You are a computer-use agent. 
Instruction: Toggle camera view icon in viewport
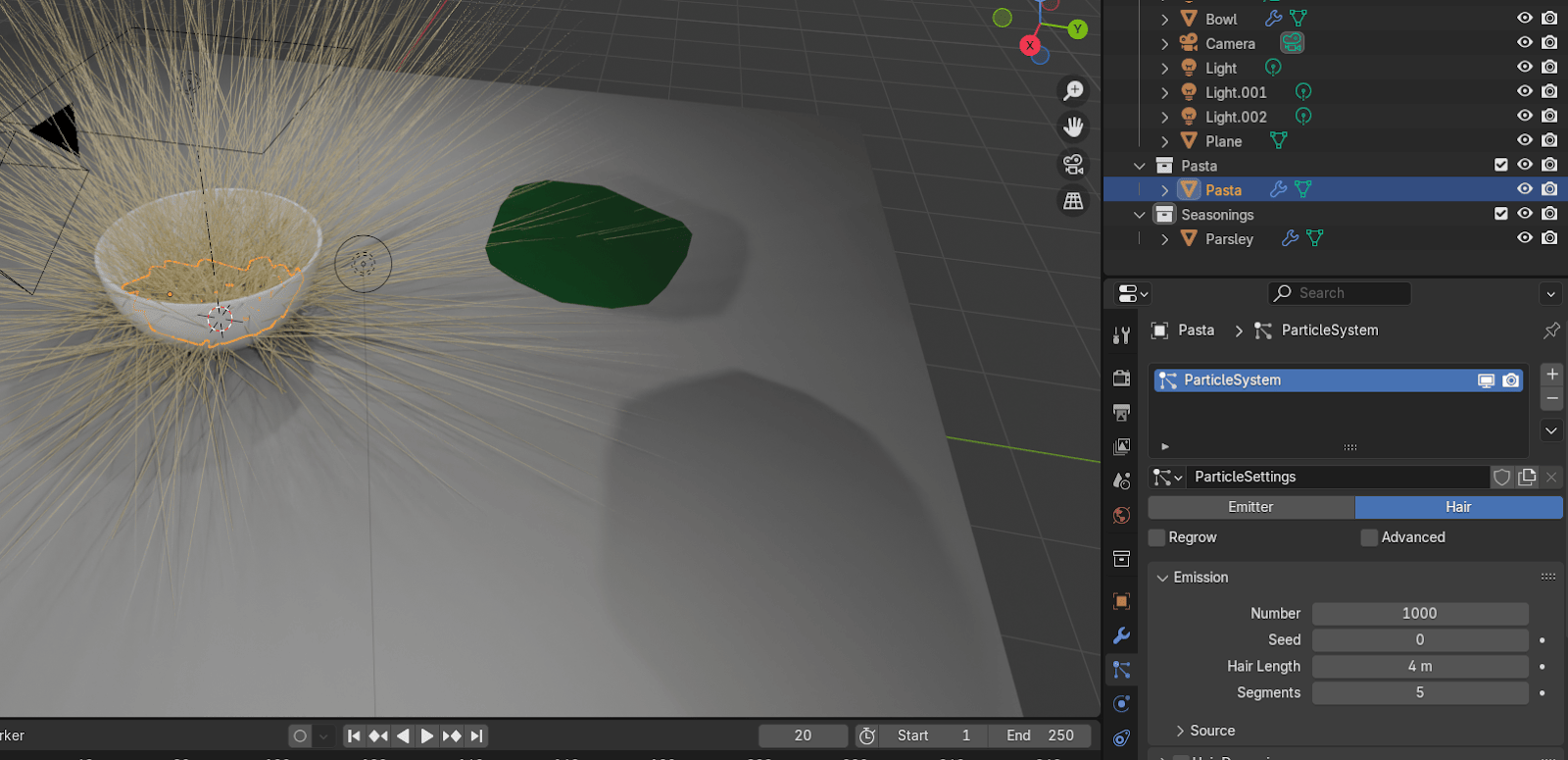[x=1074, y=164]
